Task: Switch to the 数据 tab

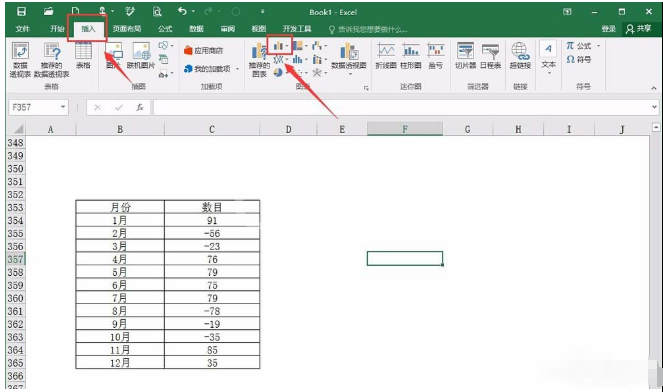Action: 196,29
